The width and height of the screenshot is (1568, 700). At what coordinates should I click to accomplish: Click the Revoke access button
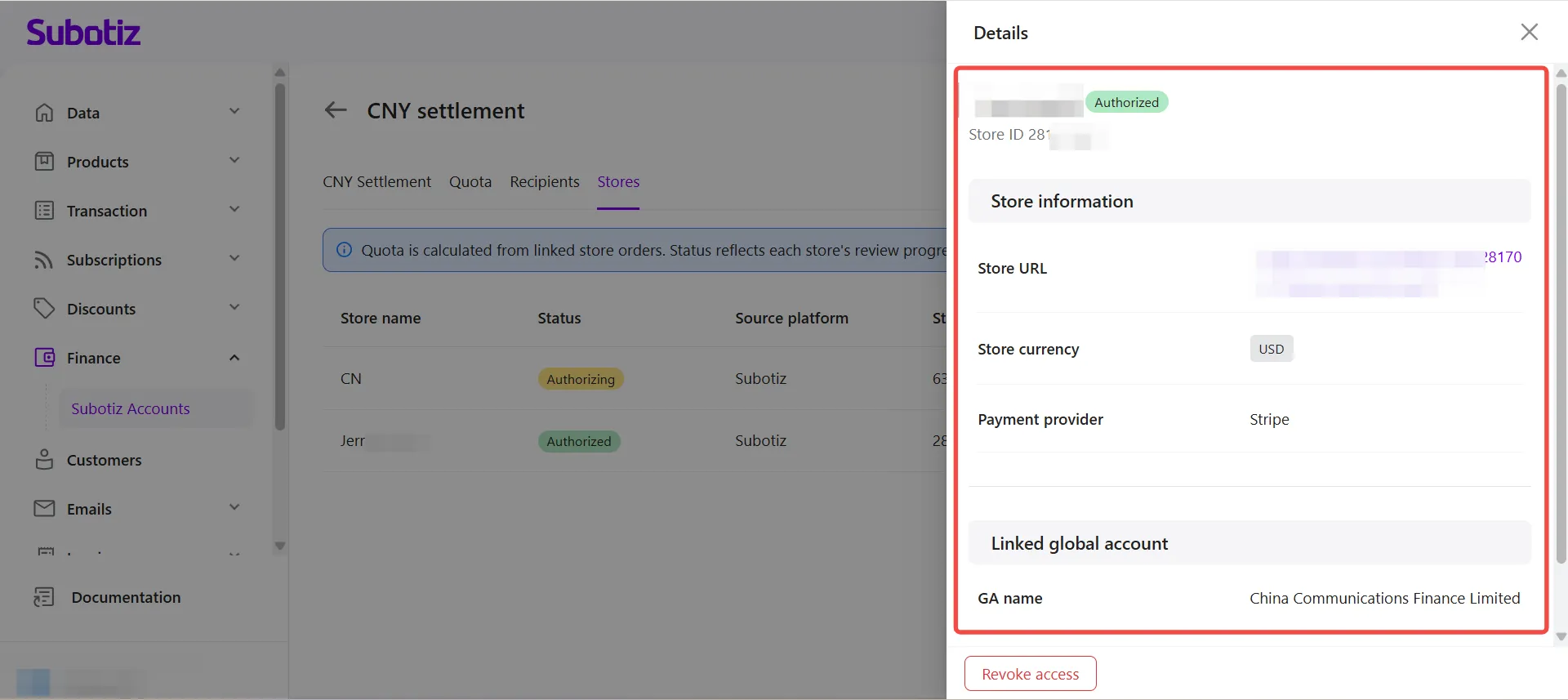click(1030, 674)
